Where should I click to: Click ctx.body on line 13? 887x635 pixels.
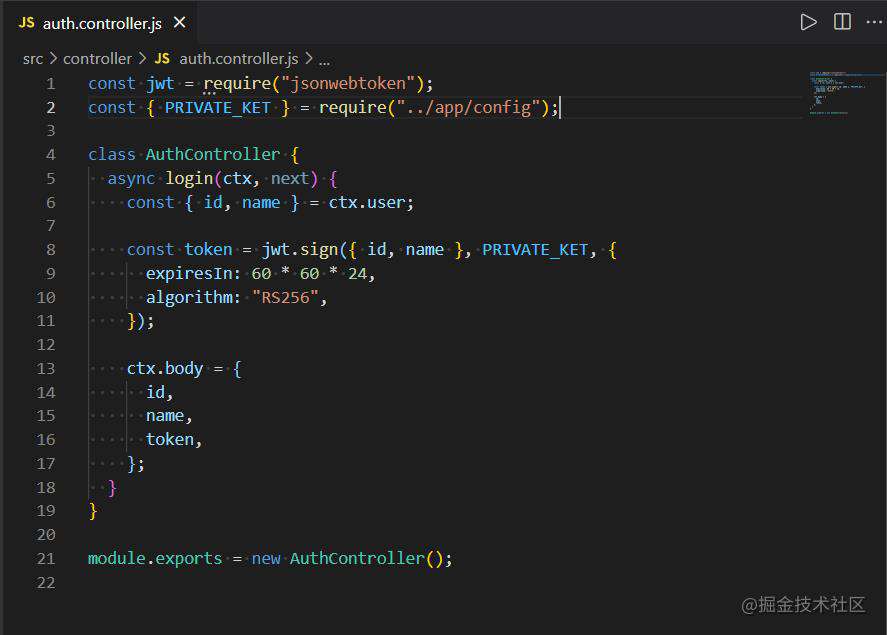tap(165, 369)
